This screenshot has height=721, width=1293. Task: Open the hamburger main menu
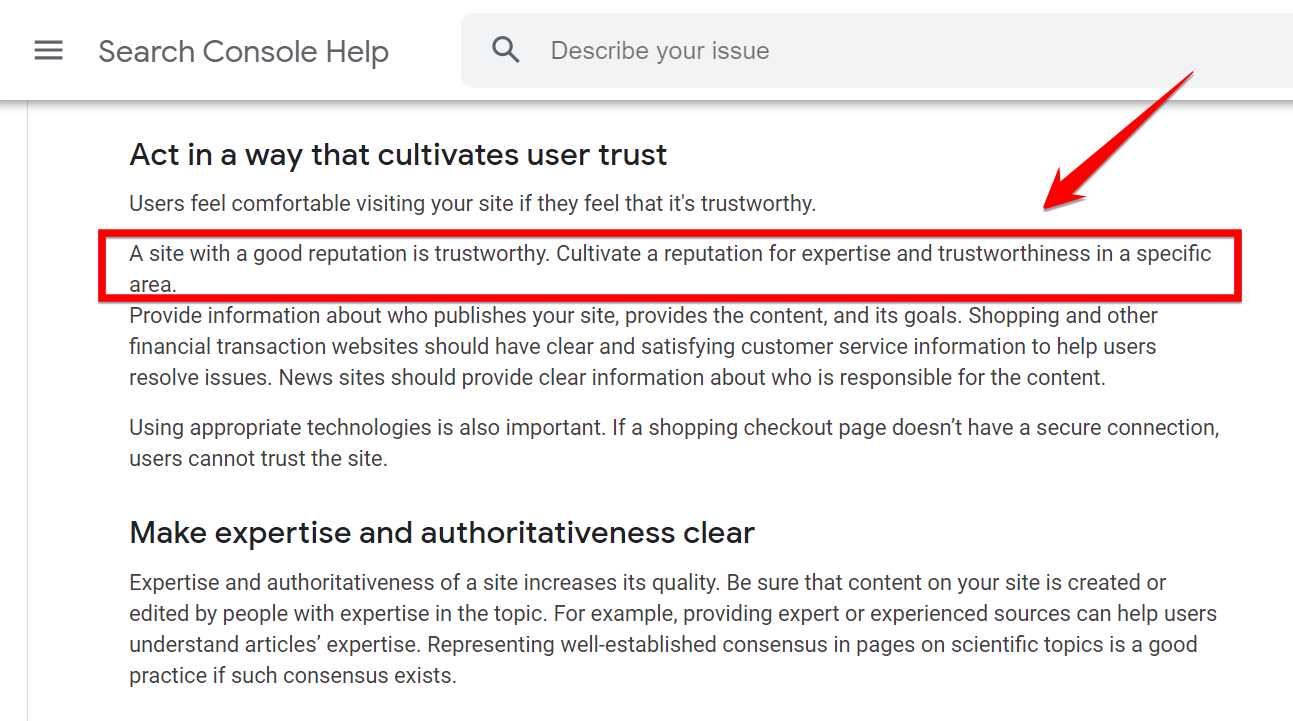[48, 51]
